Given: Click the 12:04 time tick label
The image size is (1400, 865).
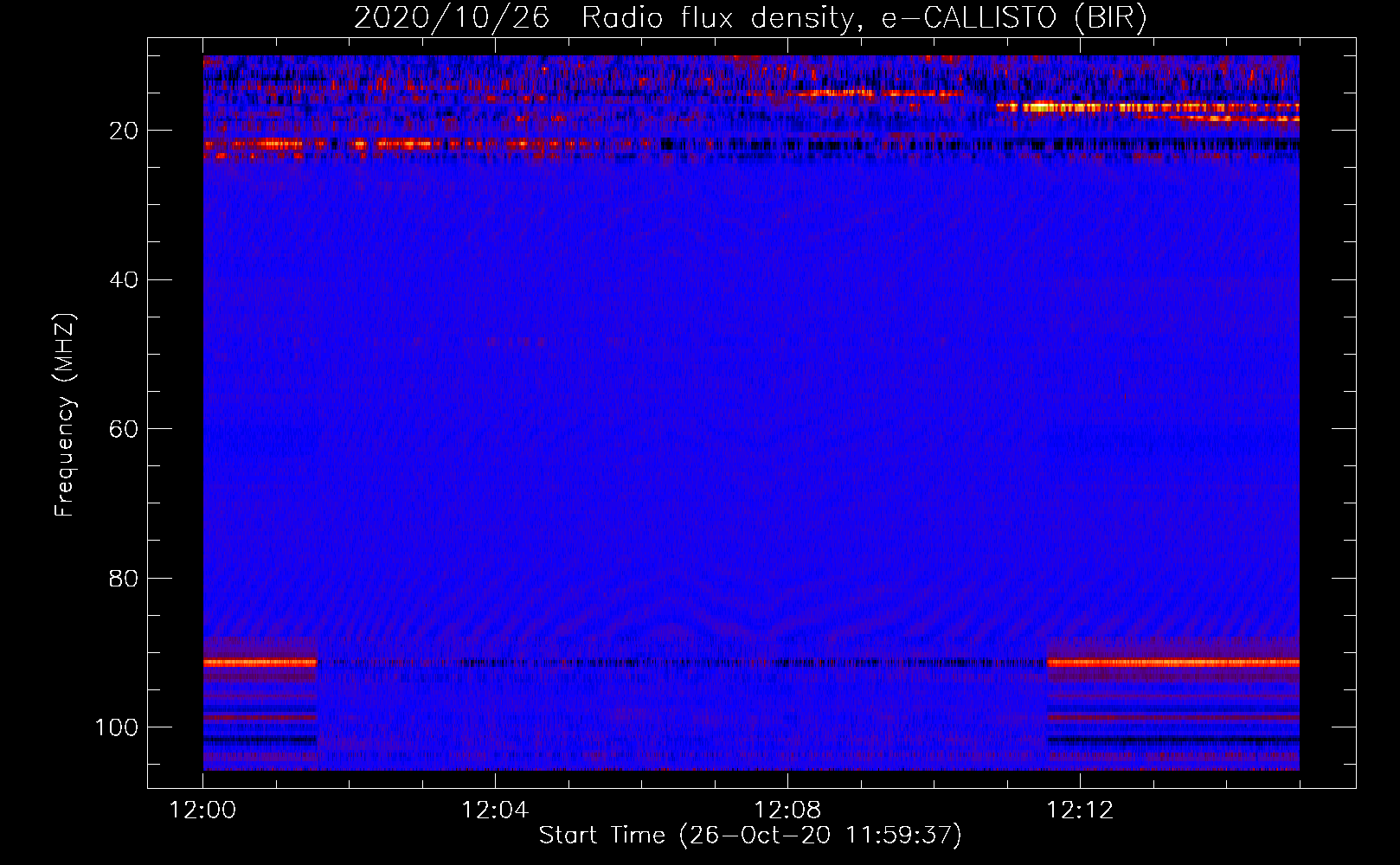Looking at the screenshot, I should pyautogui.click(x=495, y=811).
